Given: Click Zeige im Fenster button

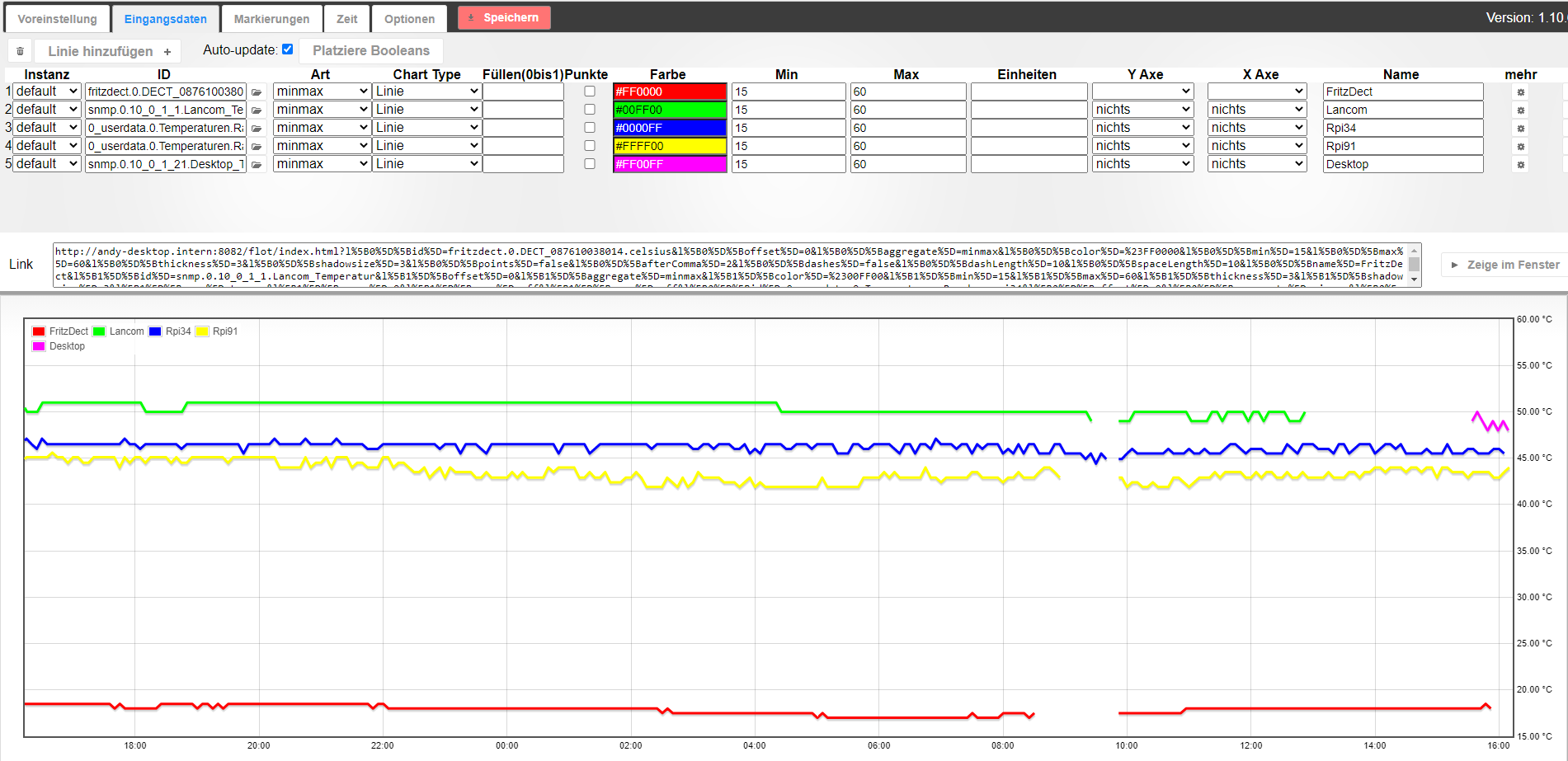Looking at the screenshot, I should [1505, 265].
